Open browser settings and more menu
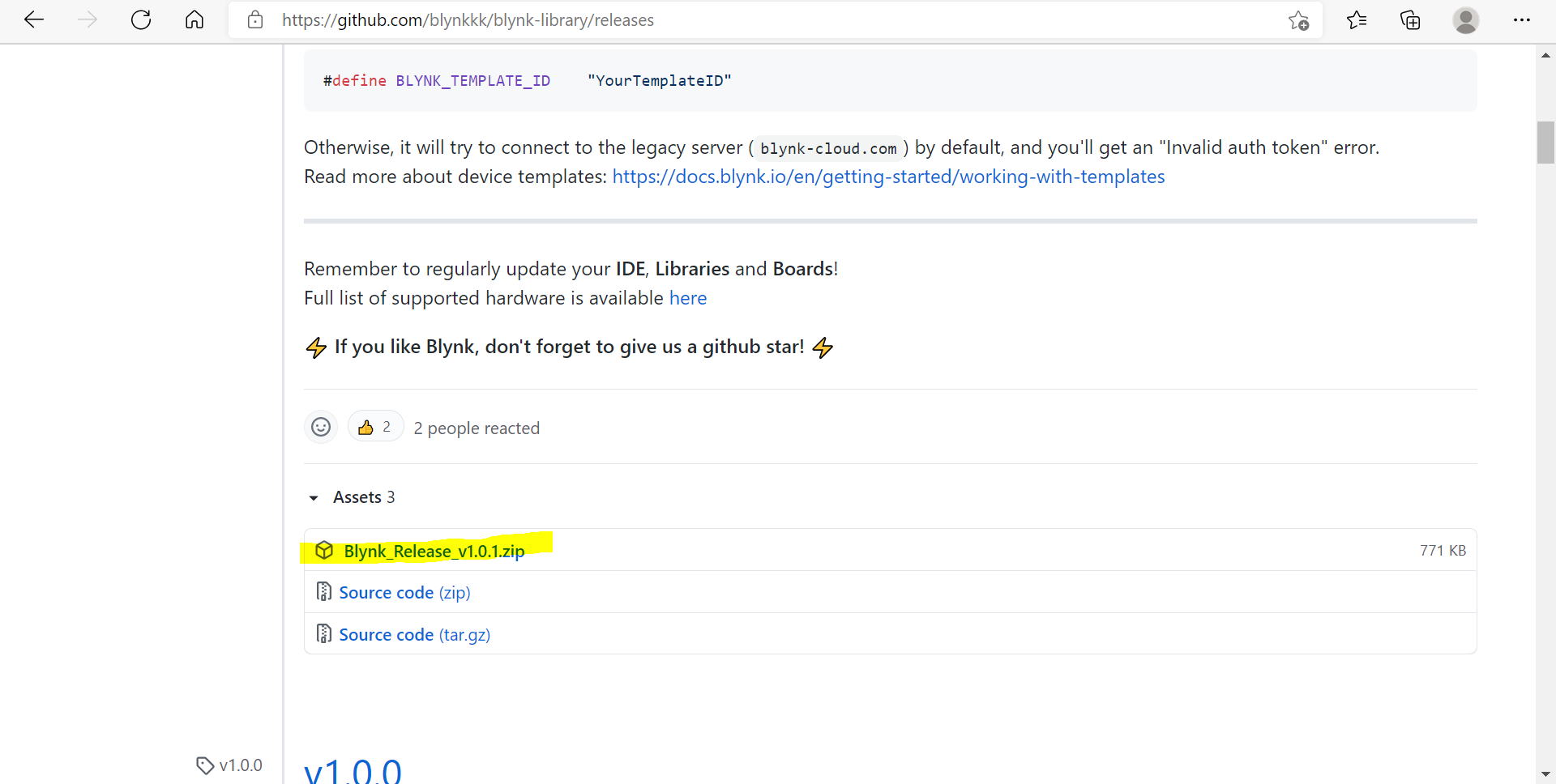This screenshot has width=1556, height=784. 1521,20
